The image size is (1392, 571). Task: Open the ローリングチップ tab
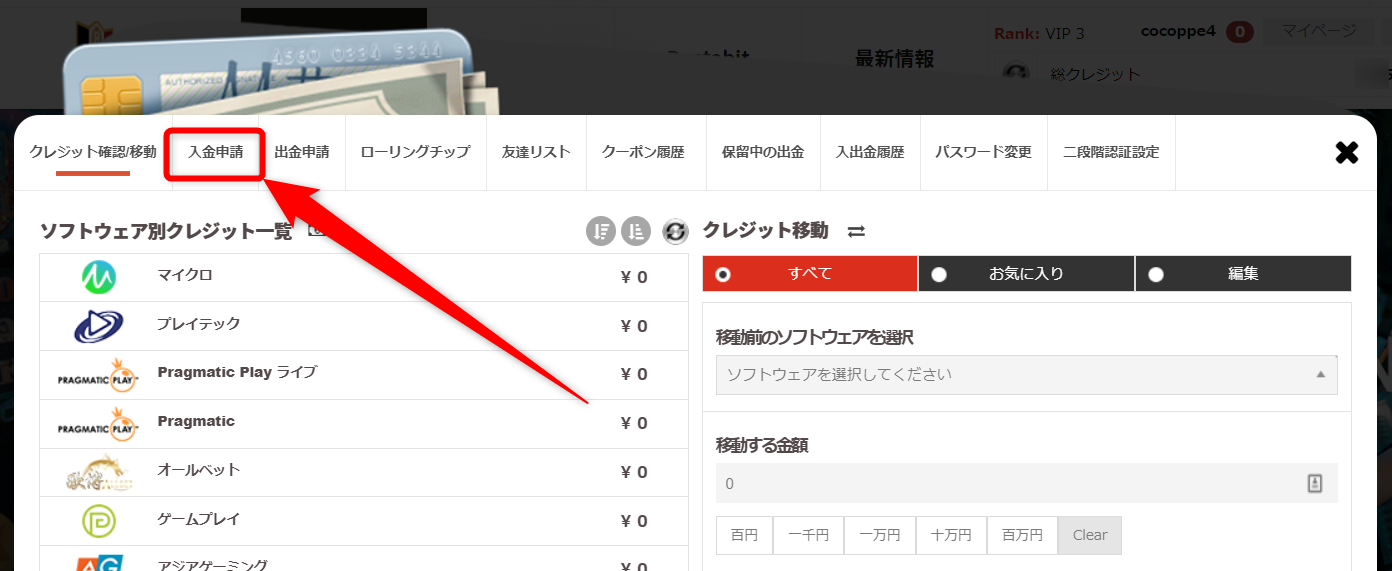(x=415, y=152)
